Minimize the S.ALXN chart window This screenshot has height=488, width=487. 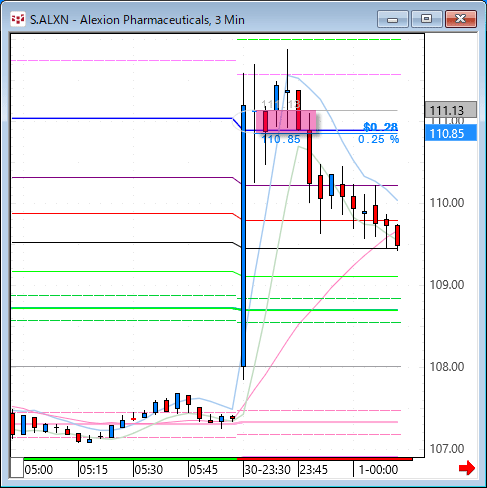[x=393, y=19]
